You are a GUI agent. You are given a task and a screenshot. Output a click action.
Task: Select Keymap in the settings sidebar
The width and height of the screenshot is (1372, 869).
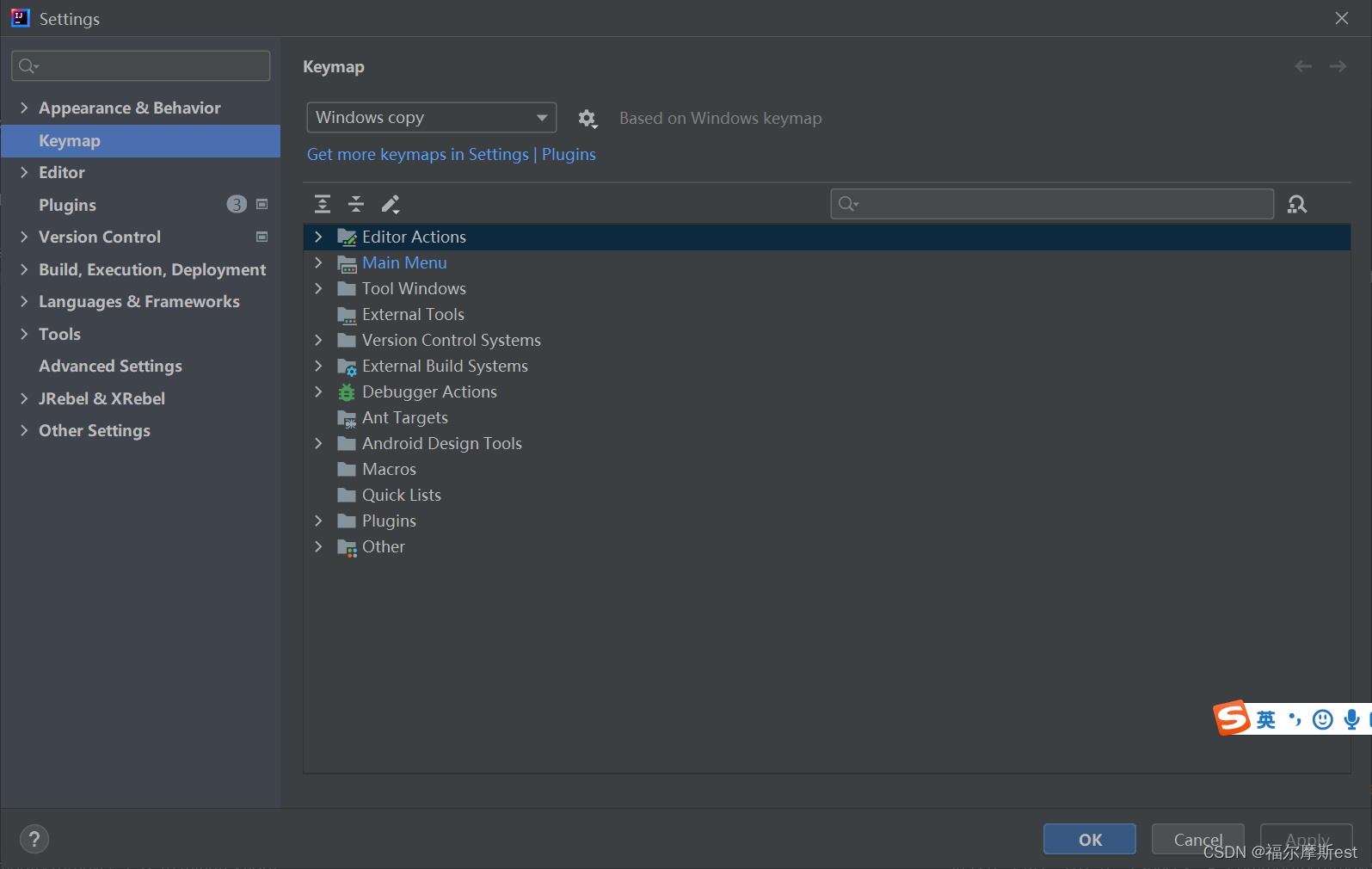[x=140, y=140]
